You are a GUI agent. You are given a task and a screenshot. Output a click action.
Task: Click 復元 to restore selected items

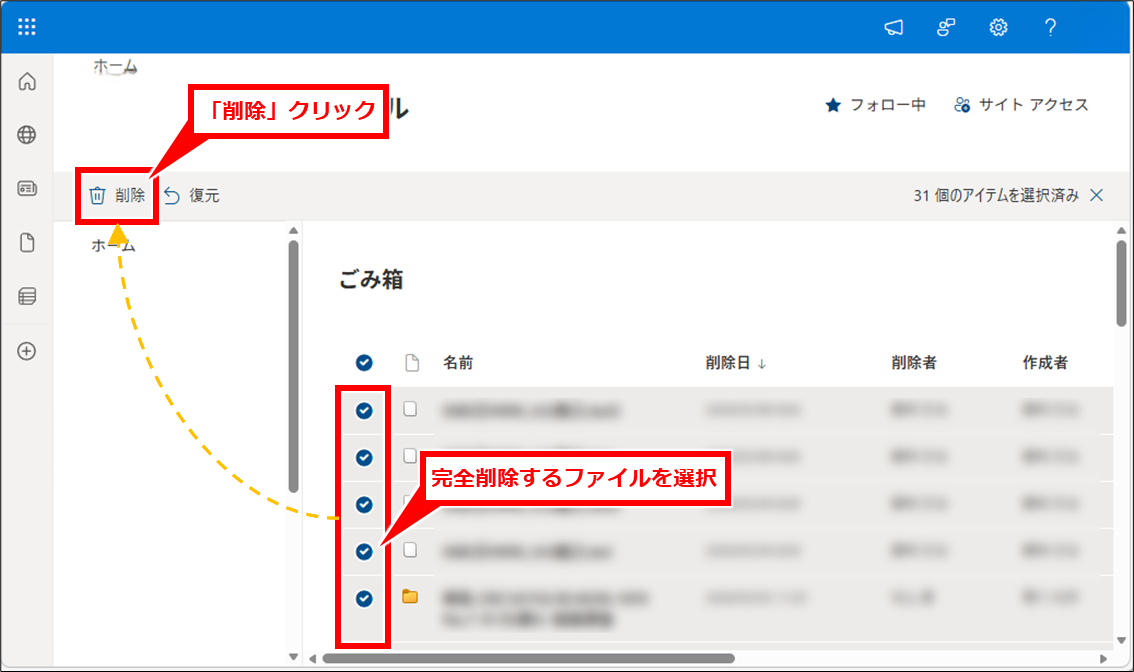192,196
